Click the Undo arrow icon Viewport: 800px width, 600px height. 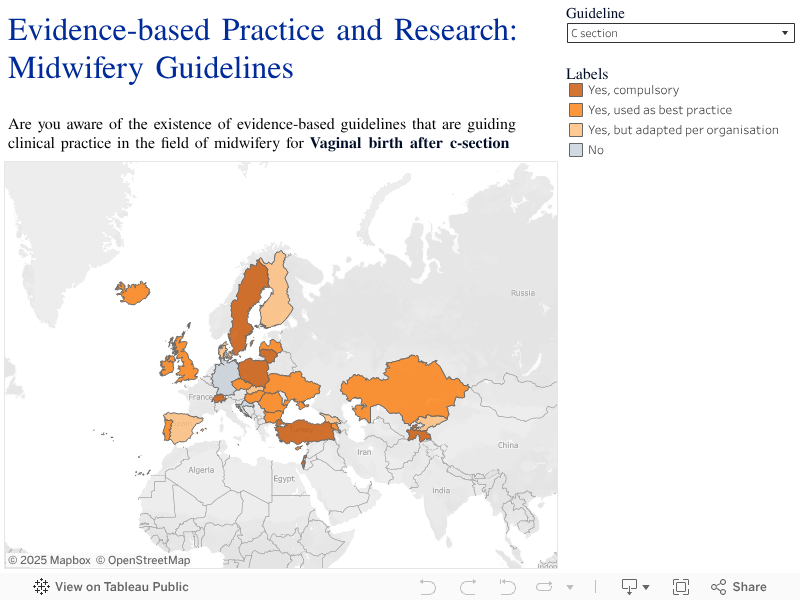click(x=428, y=587)
